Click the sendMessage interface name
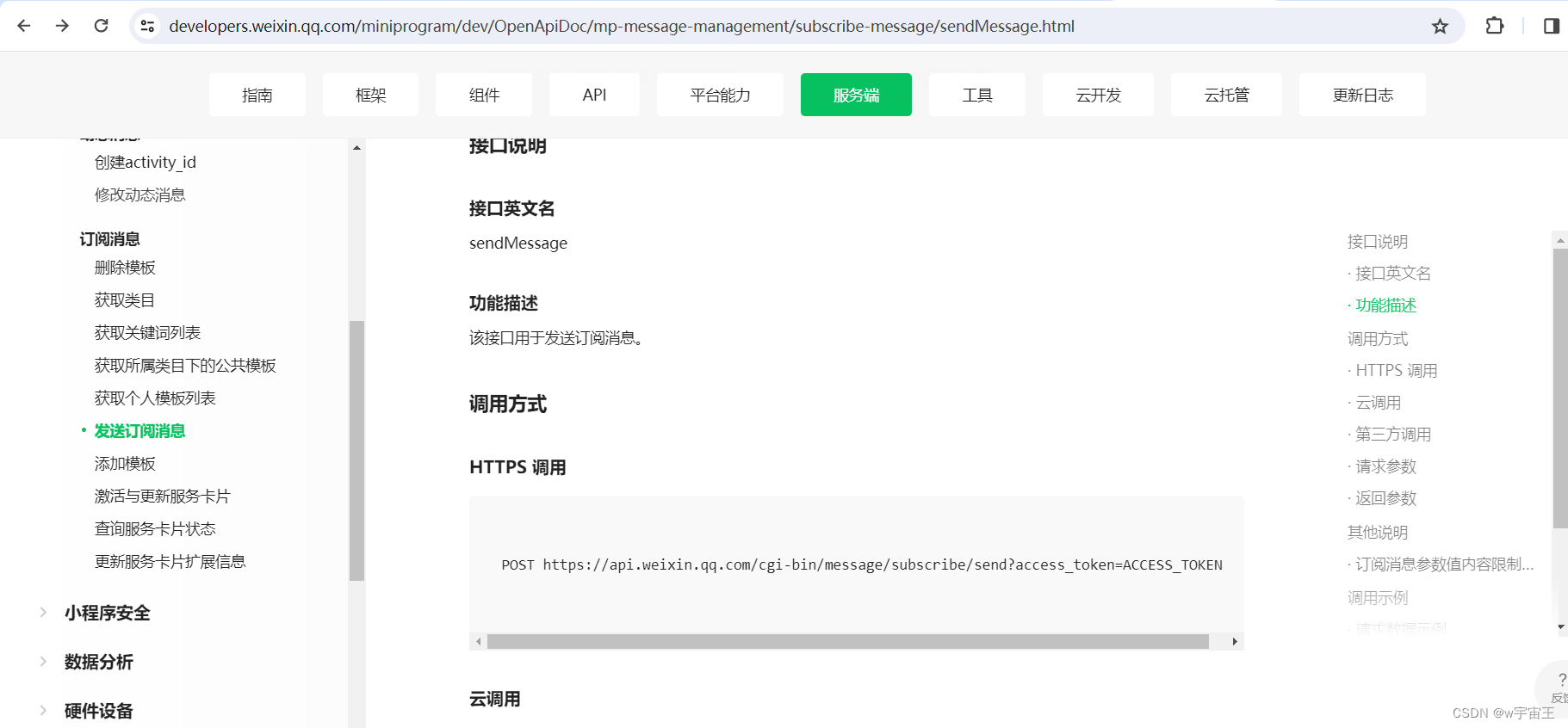Image resolution: width=1568 pixels, height=728 pixels. click(518, 244)
